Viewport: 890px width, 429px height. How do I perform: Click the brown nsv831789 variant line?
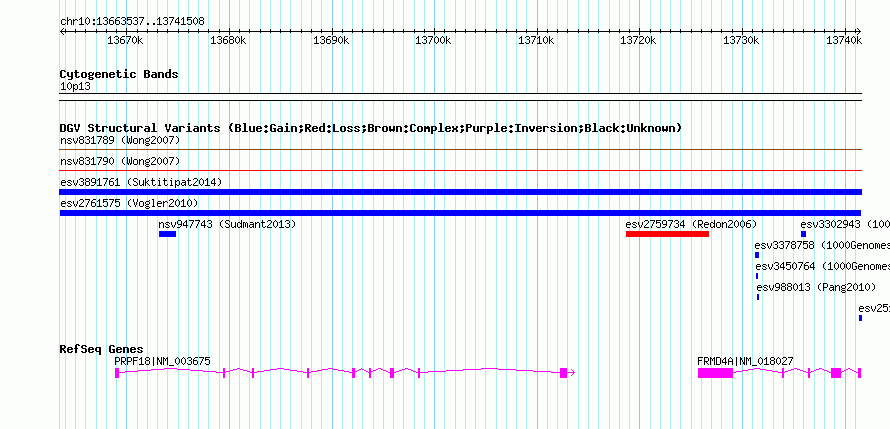pos(460,149)
